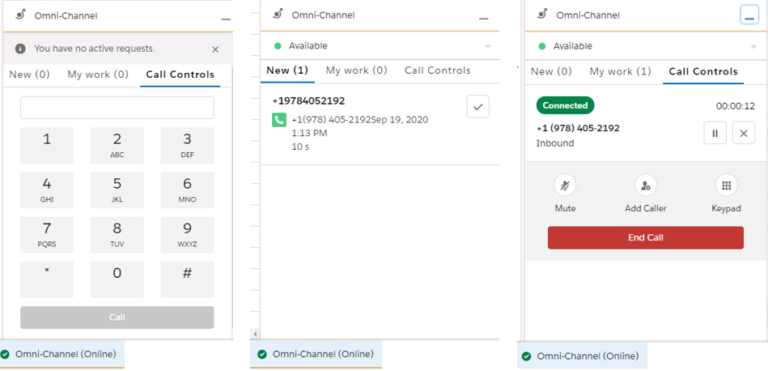The width and height of the screenshot is (768, 371).
Task: Open the left Omni-Channel (Online) utility bar item
Action: point(62,354)
